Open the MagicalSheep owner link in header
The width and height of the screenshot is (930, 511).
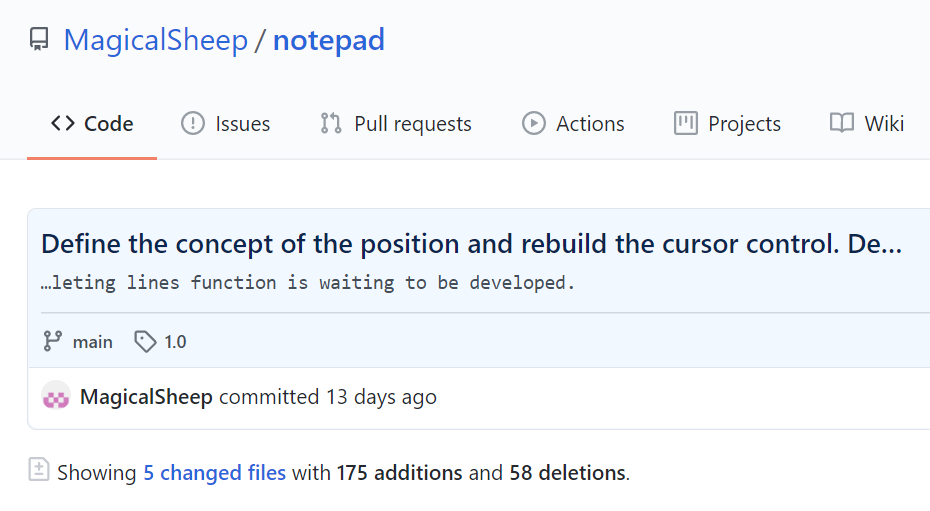[155, 40]
